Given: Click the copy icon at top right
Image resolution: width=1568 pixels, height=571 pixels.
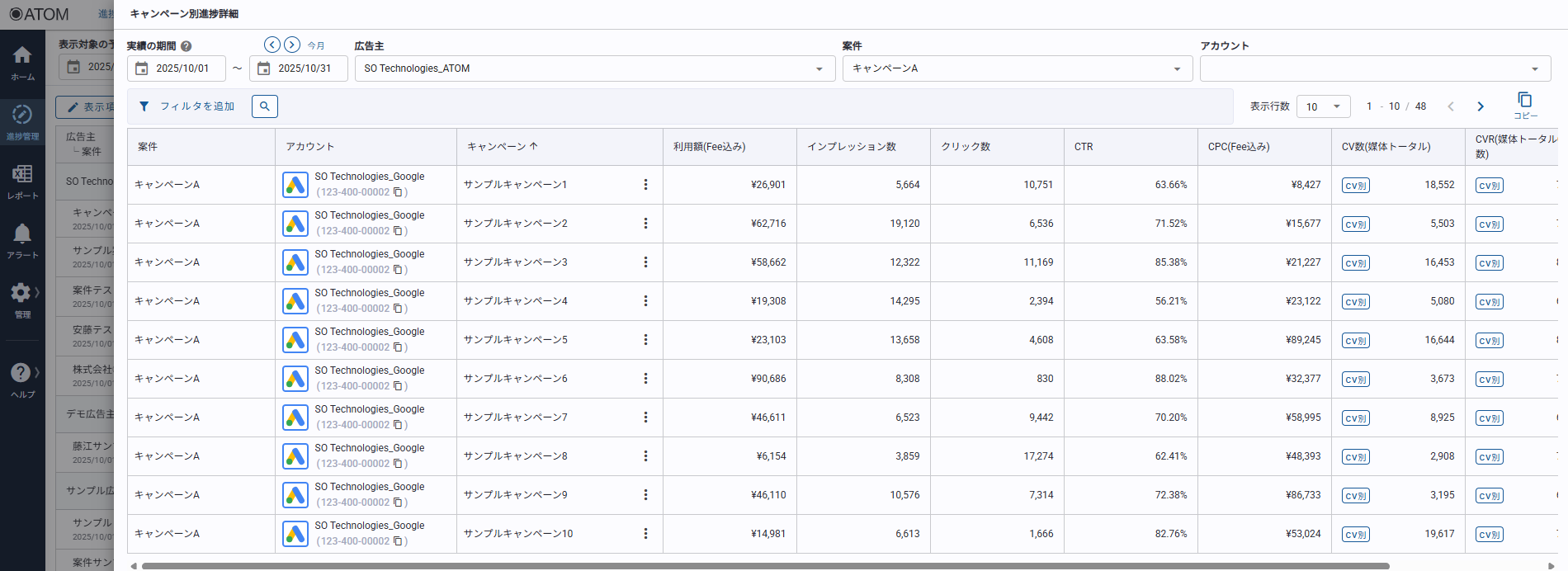Looking at the screenshot, I should point(1524,100).
